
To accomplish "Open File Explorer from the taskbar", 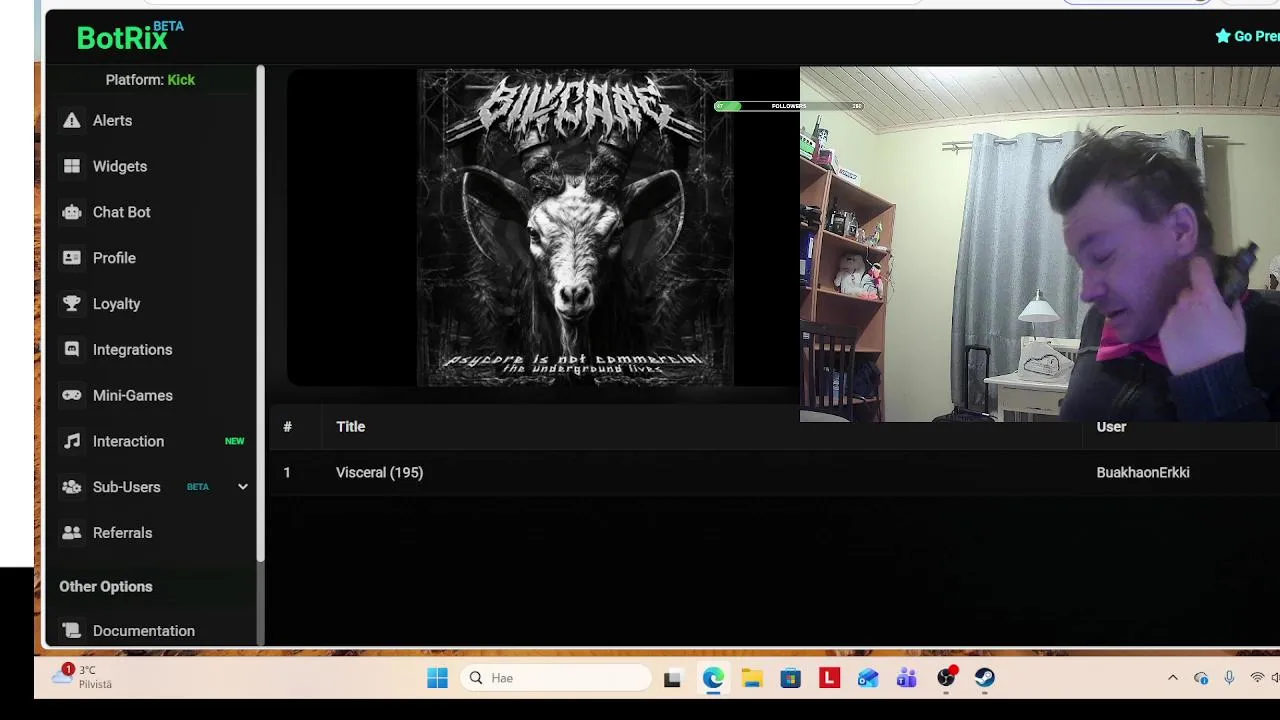I will (x=752, y=678).
